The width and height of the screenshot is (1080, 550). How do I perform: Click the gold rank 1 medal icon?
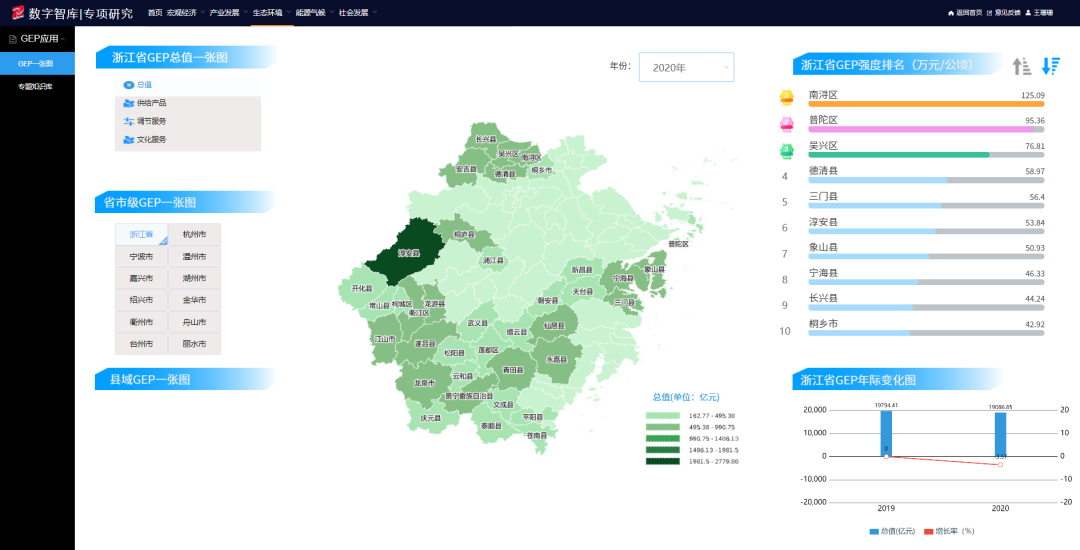coord(786,97)
